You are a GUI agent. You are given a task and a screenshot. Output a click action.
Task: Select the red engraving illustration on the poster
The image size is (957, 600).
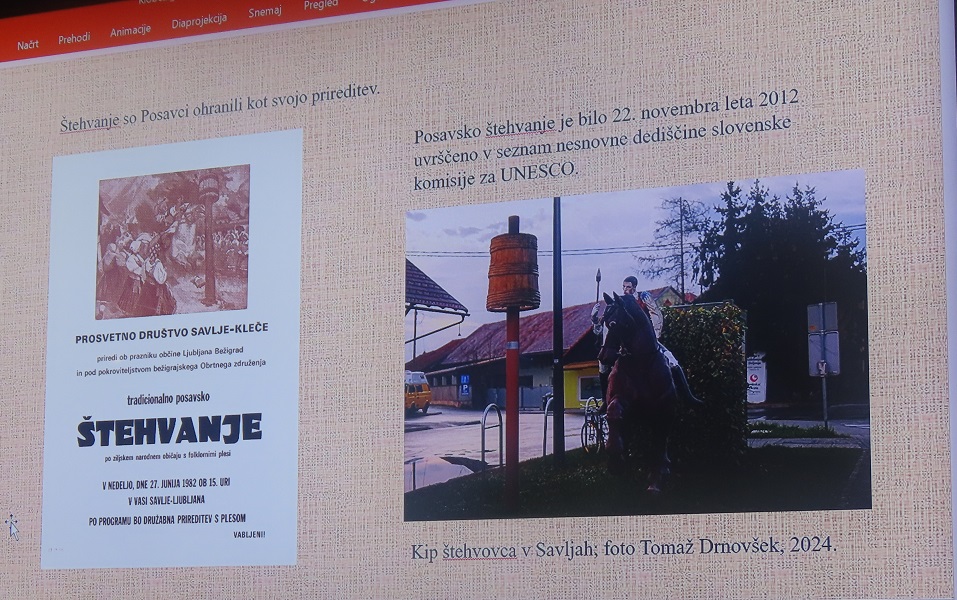[173, 241]
